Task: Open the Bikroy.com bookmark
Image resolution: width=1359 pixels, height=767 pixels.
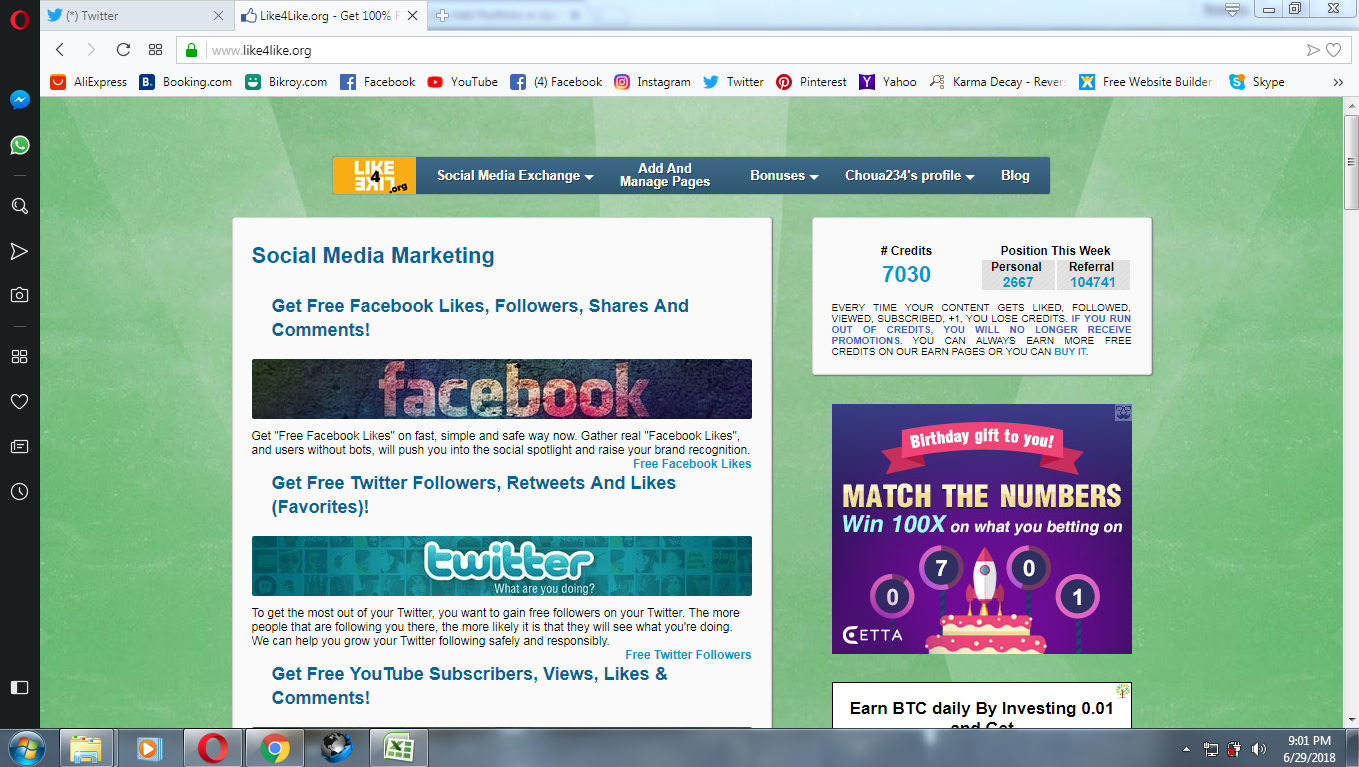Action: (286, 82)
